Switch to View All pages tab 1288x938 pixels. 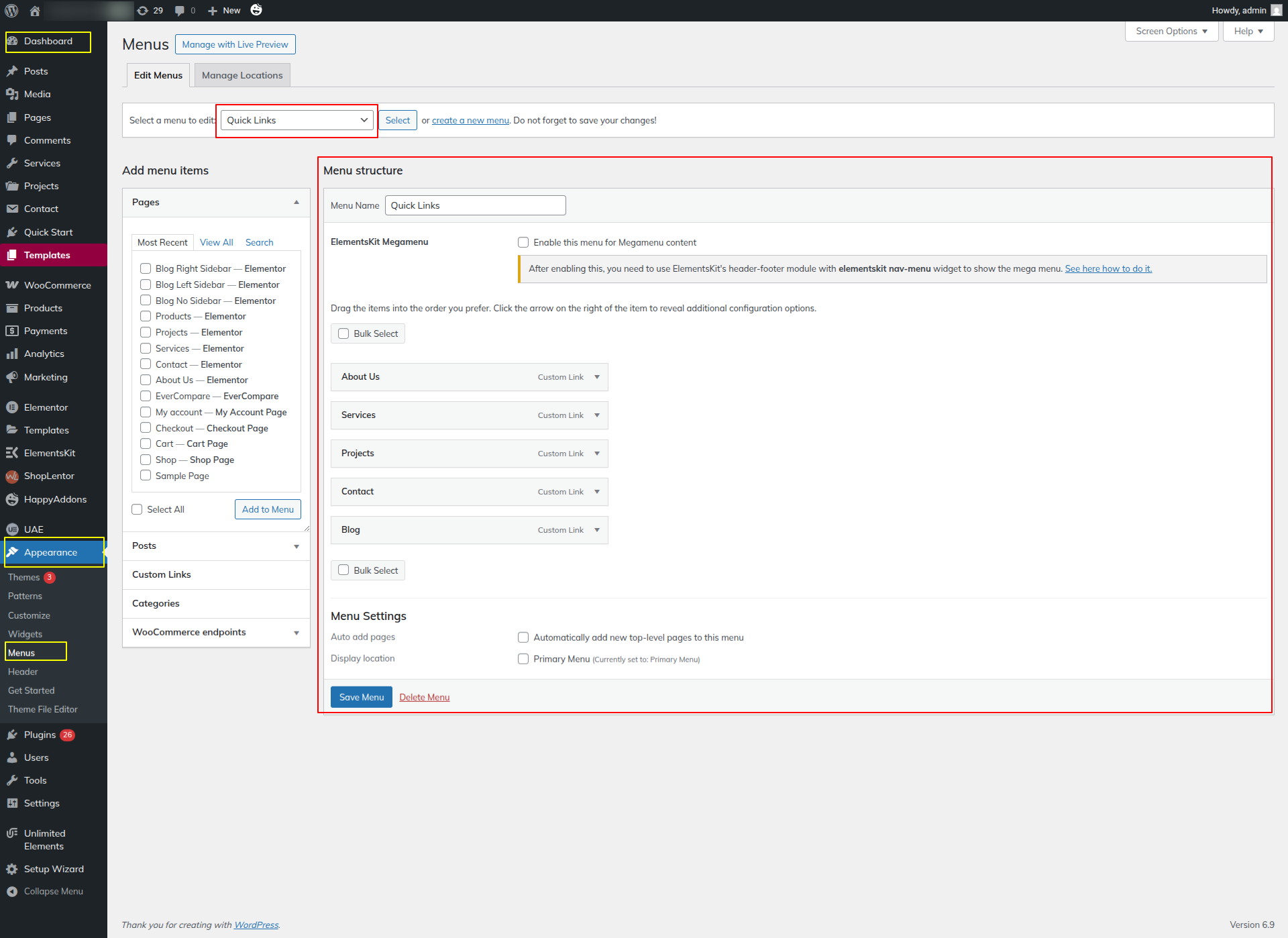pyautogui.click(x=216, y=242)
